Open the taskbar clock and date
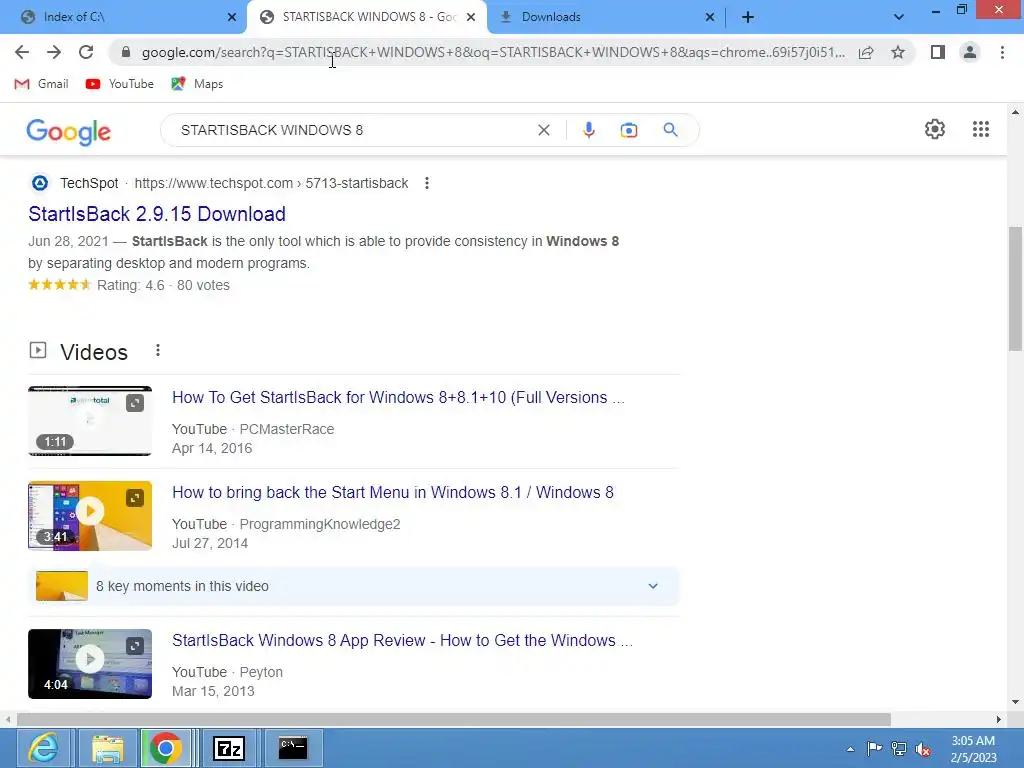The height and width of the screenshot is (768, 1024). point(973,749)
